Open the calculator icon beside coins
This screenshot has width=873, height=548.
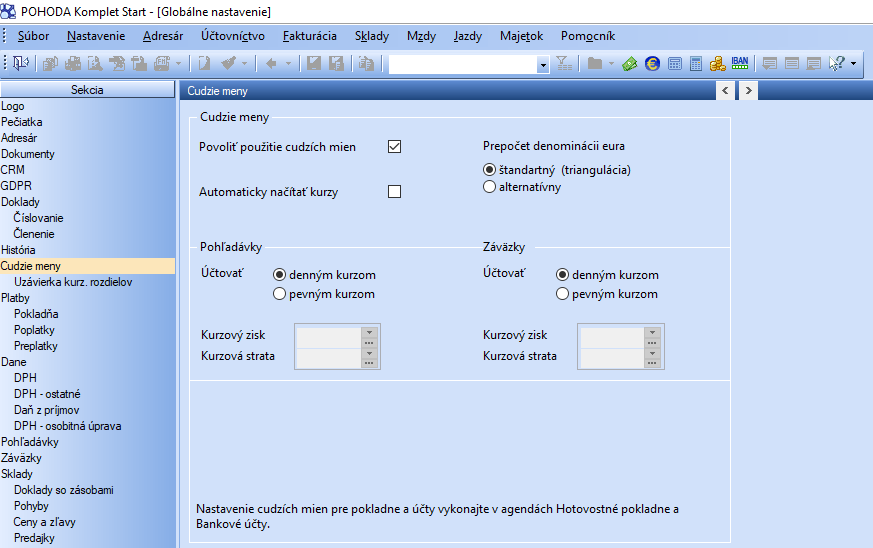pos(695,63)
